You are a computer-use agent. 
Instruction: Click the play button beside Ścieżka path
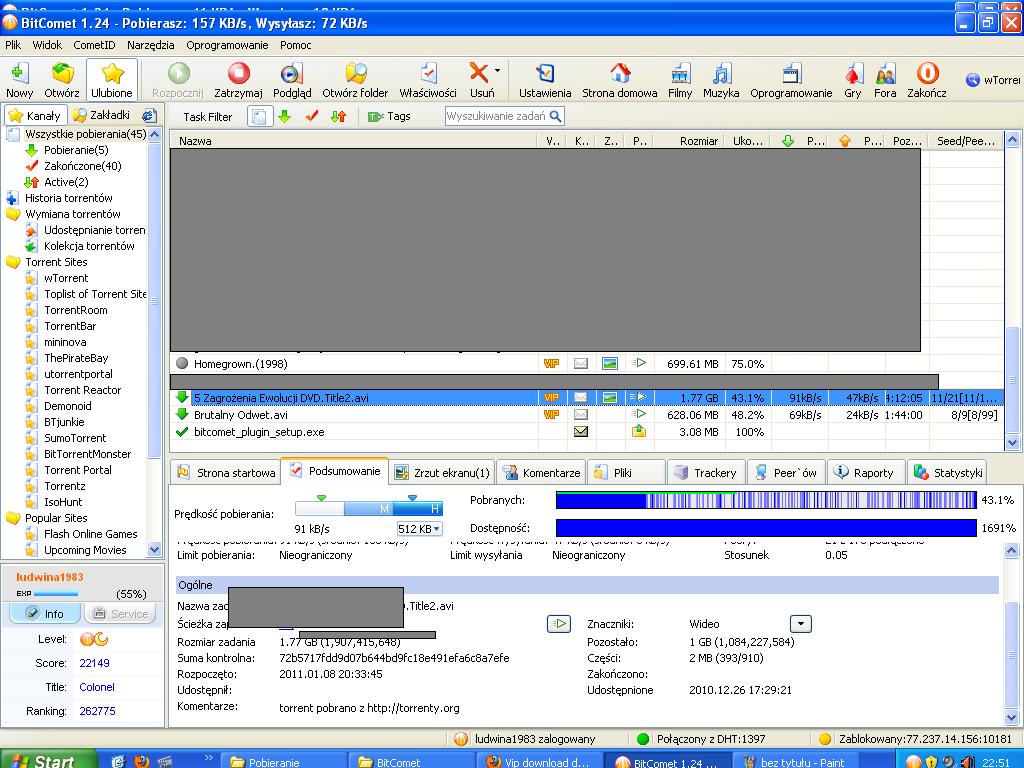pos(558,624)
